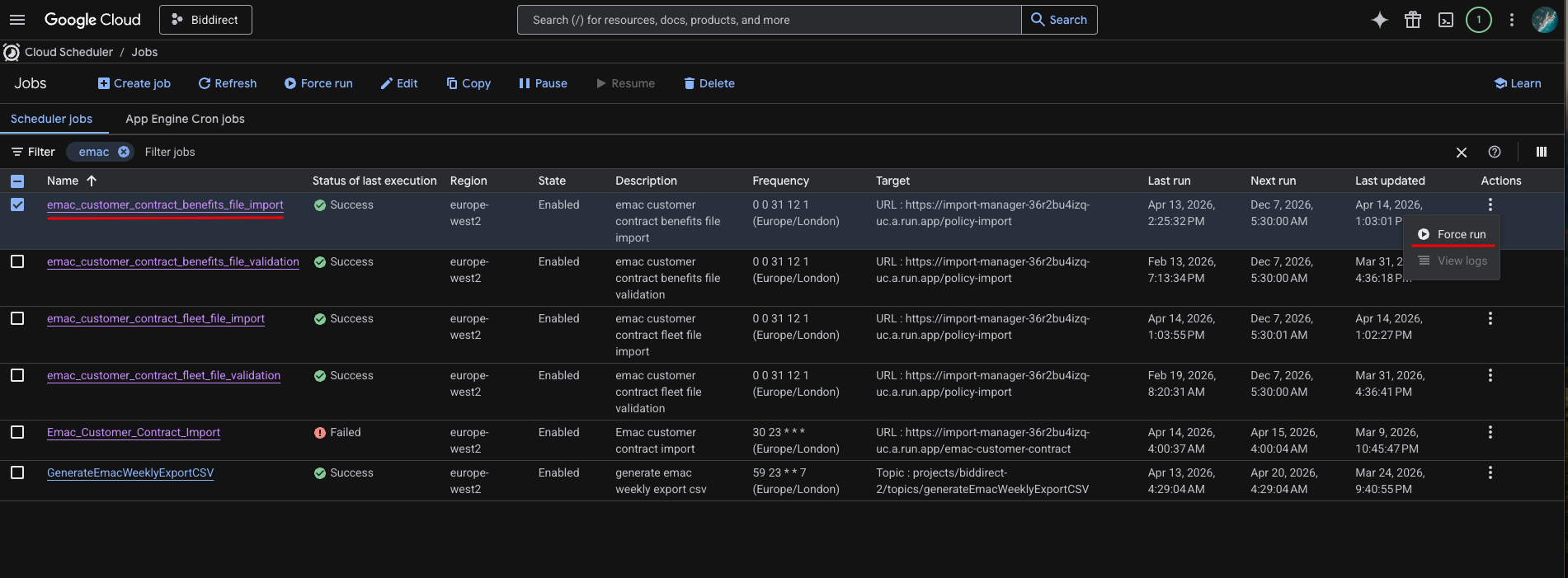Image resolution: width=1568 pixels, height=578 pixels.
Task: Delete the selected job
Action: 709,83
